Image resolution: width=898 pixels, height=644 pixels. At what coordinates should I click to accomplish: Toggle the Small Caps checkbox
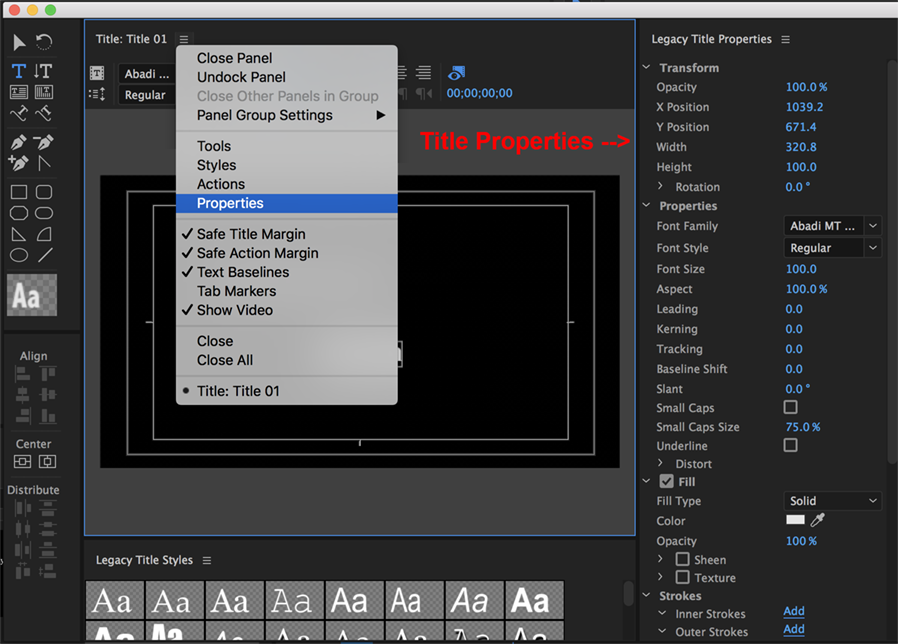click(x=790, y=407)
